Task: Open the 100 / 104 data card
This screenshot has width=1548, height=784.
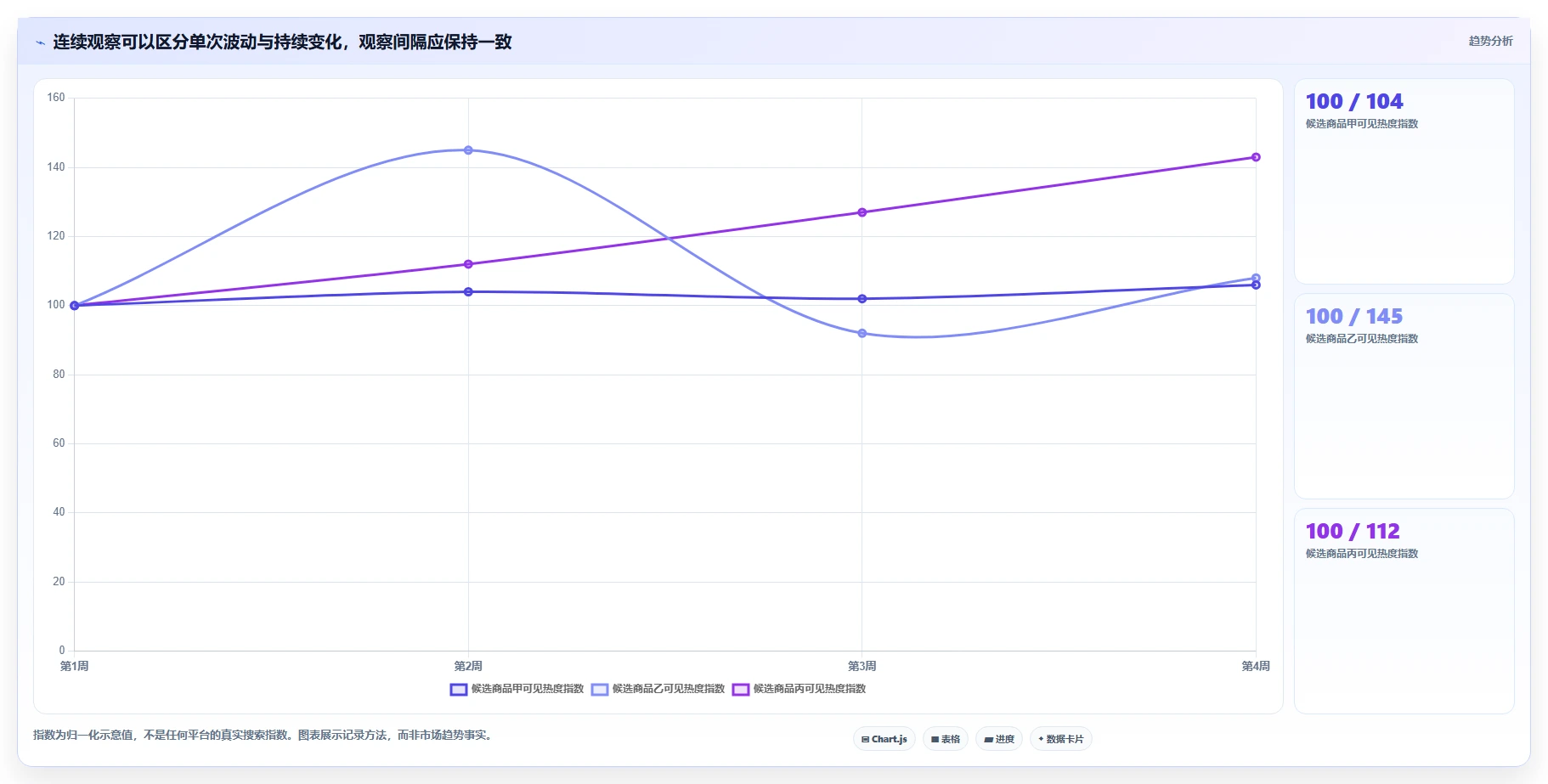Action: tap(1404, 182)
